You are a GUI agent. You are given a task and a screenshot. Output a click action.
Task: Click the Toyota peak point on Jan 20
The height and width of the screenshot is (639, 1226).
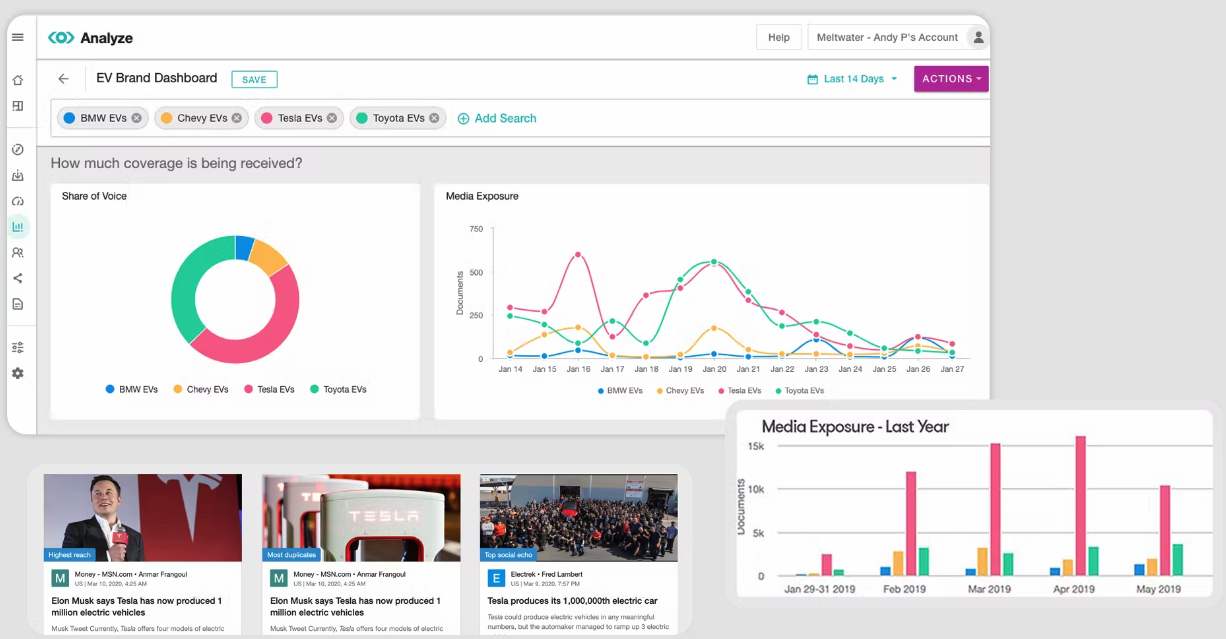click(x=714, y=262)
